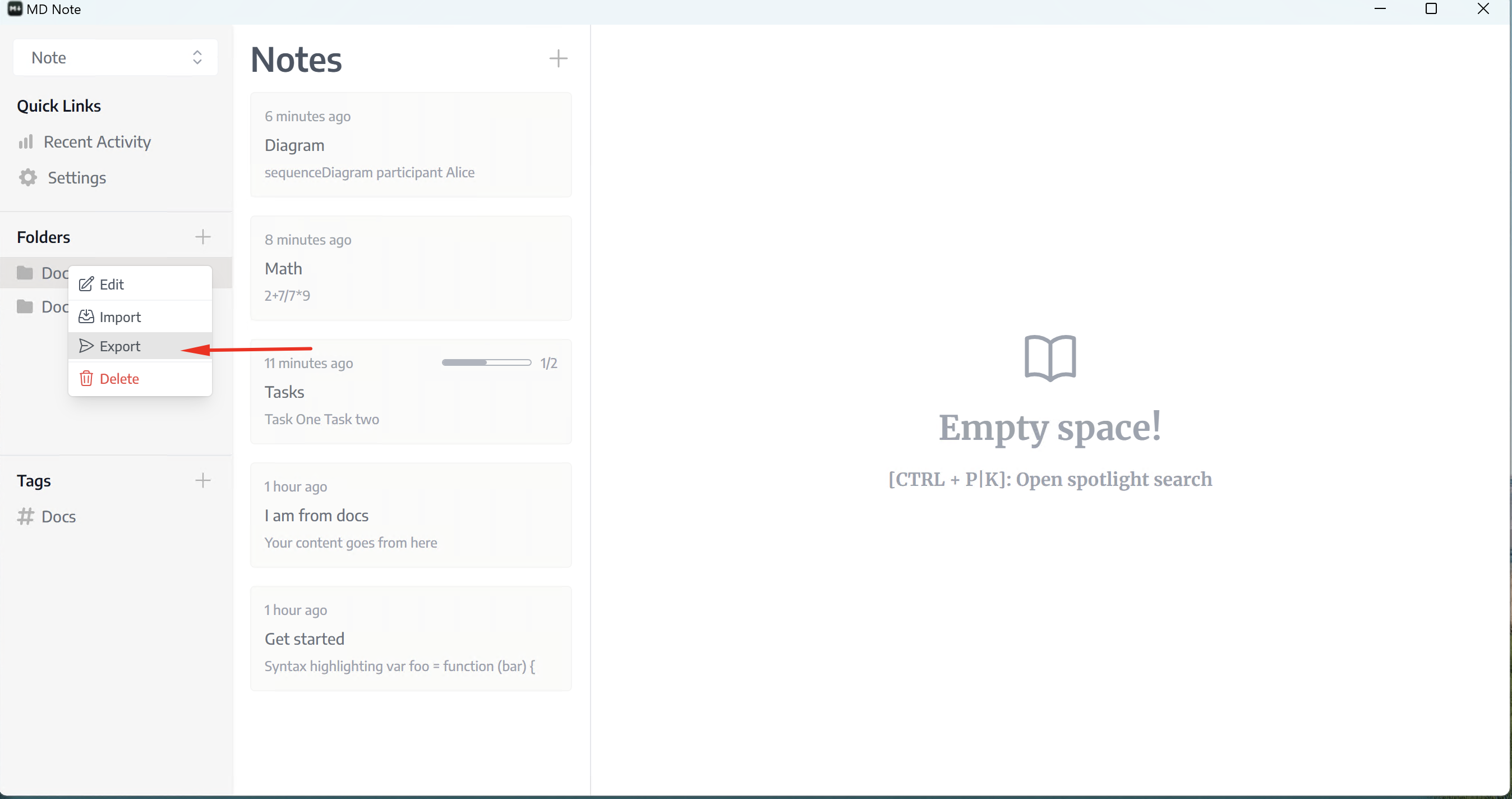Open the Get started note
The height and width of the screenshot is (799, 1512).
pos(411,638)
